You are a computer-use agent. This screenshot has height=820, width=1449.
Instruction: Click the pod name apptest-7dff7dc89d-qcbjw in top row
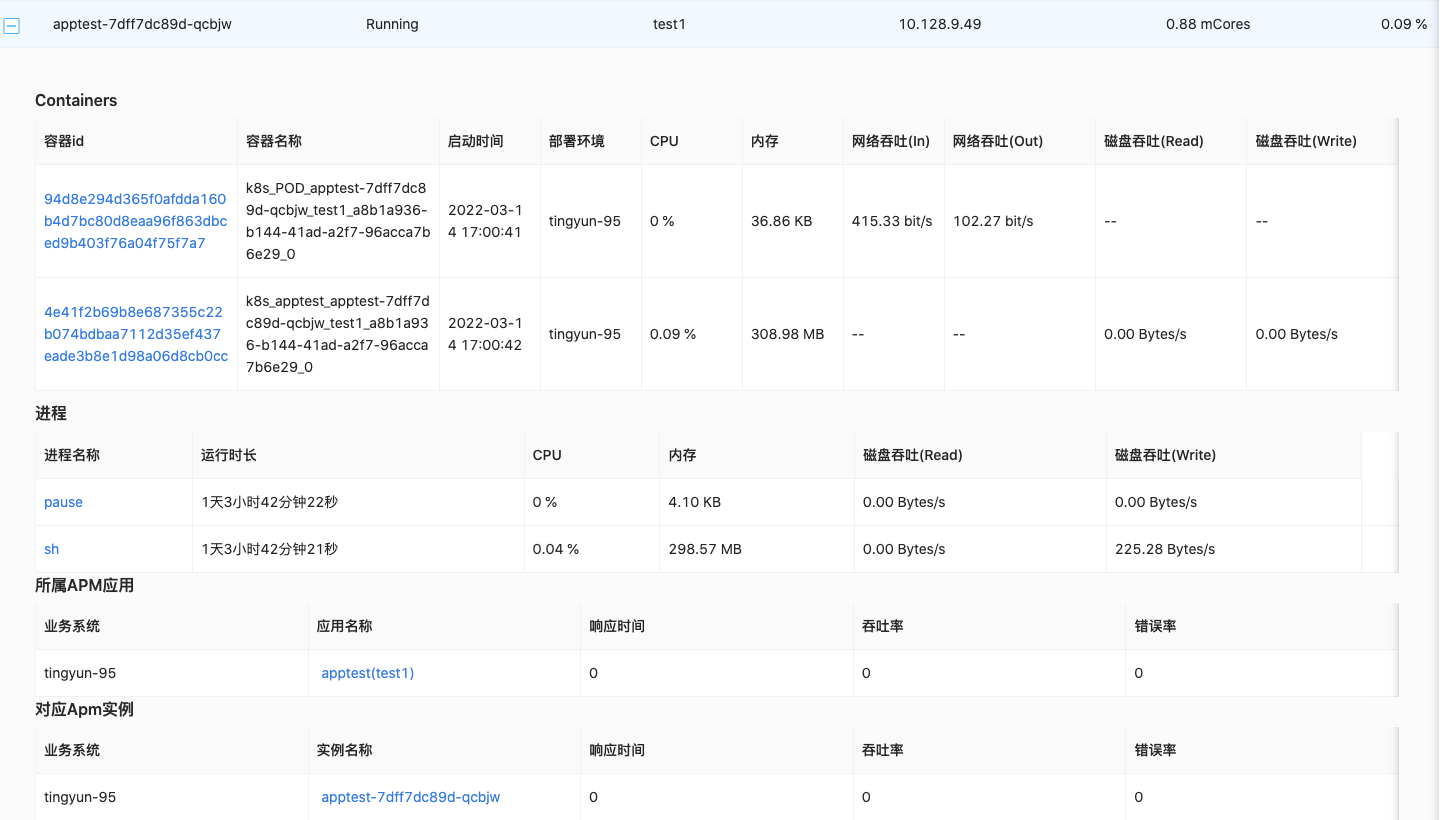[x=142, y=24]
